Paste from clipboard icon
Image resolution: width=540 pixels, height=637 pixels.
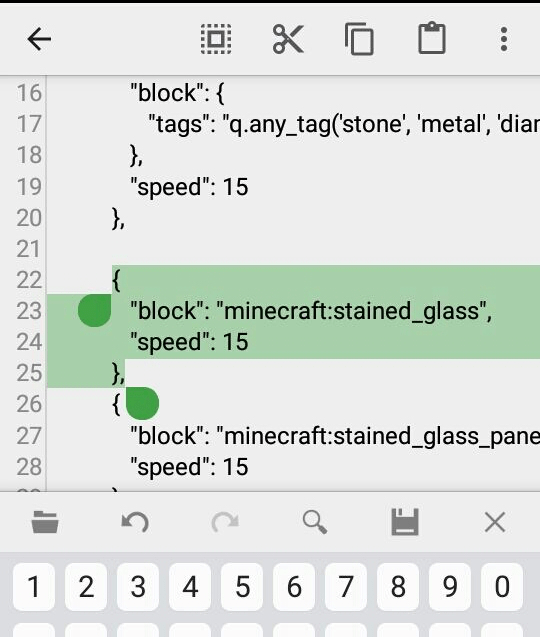432,38
